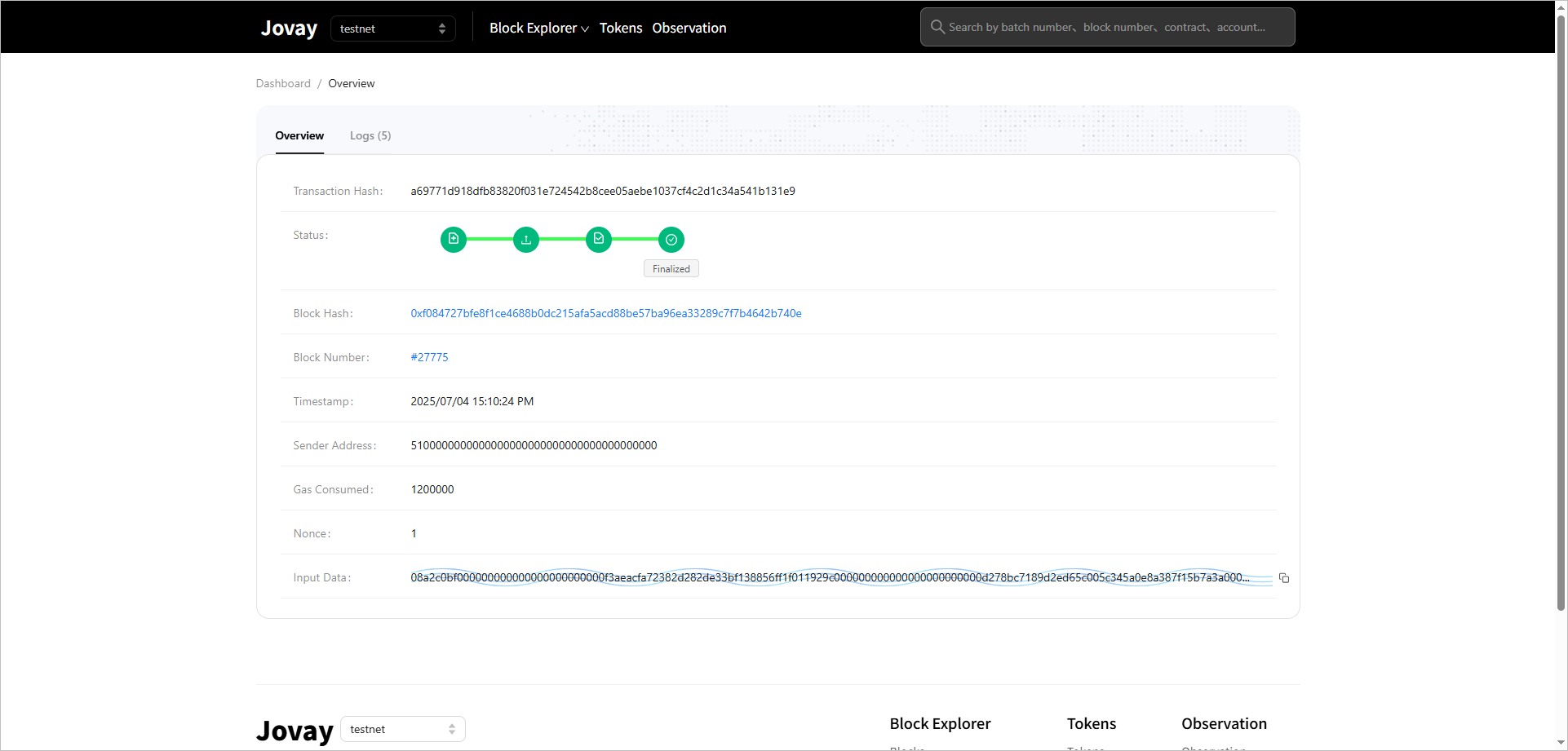The image size is (1568, 751).
Task: Select the sender address 5100000... value
Action: (x=534, y=445)
